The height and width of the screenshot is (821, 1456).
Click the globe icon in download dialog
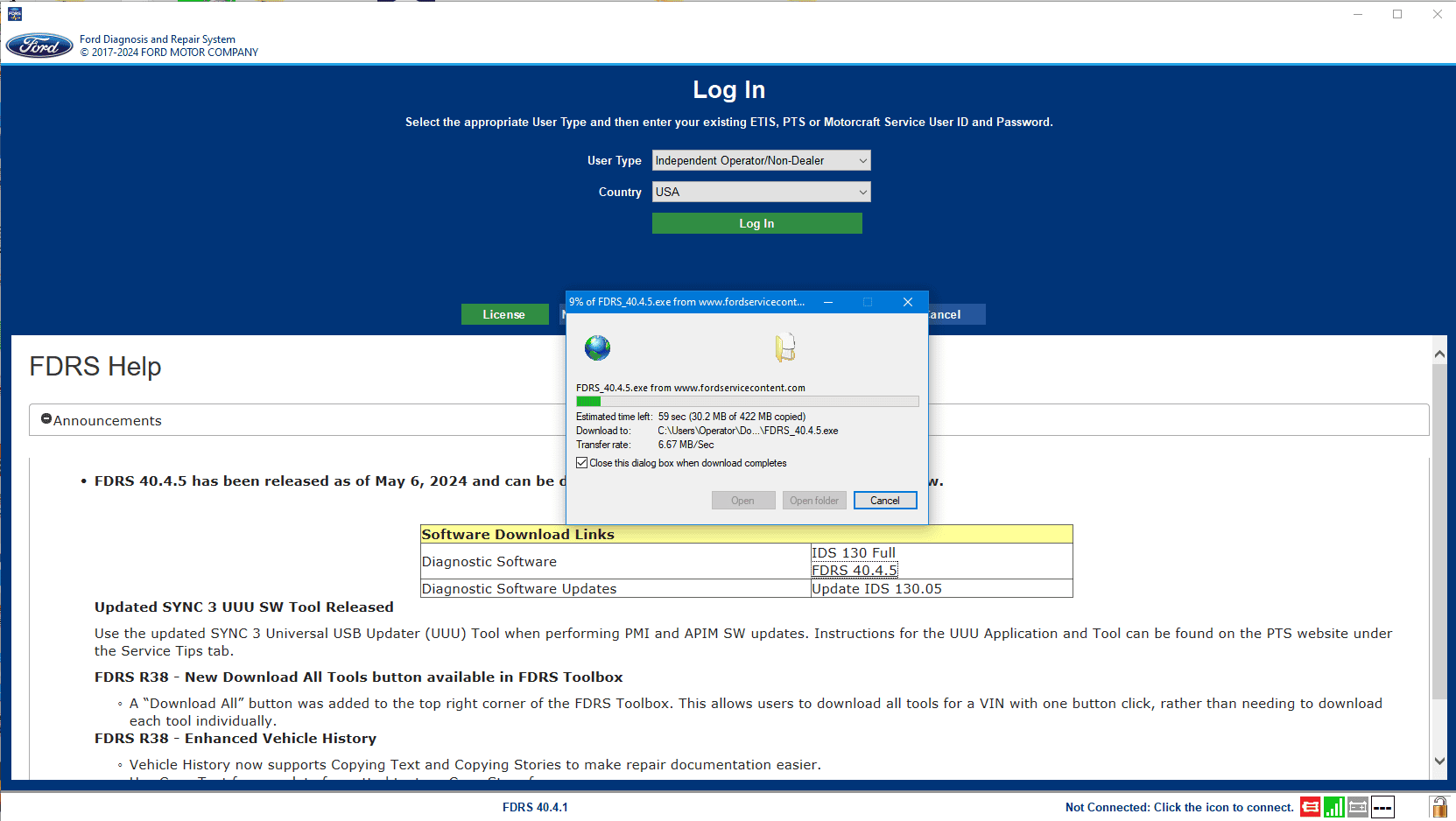coord(597,348)
